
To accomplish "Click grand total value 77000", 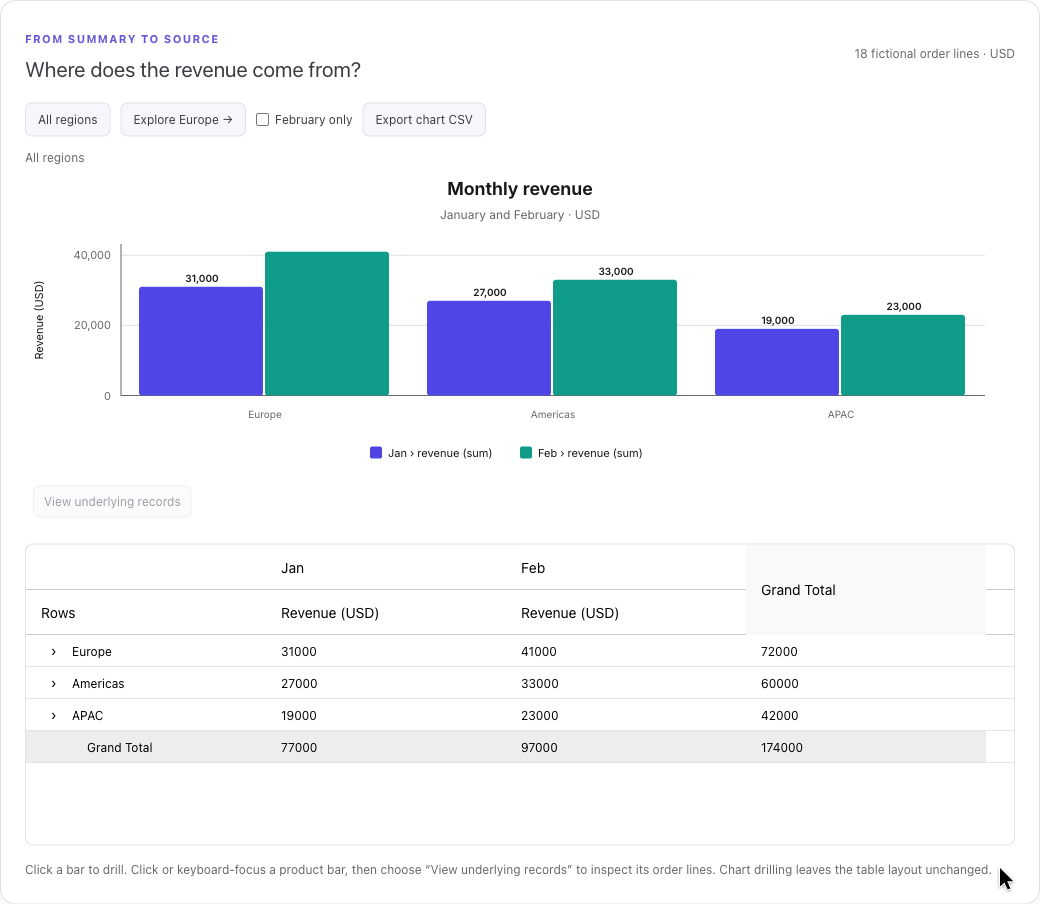I will coord(298,747).
